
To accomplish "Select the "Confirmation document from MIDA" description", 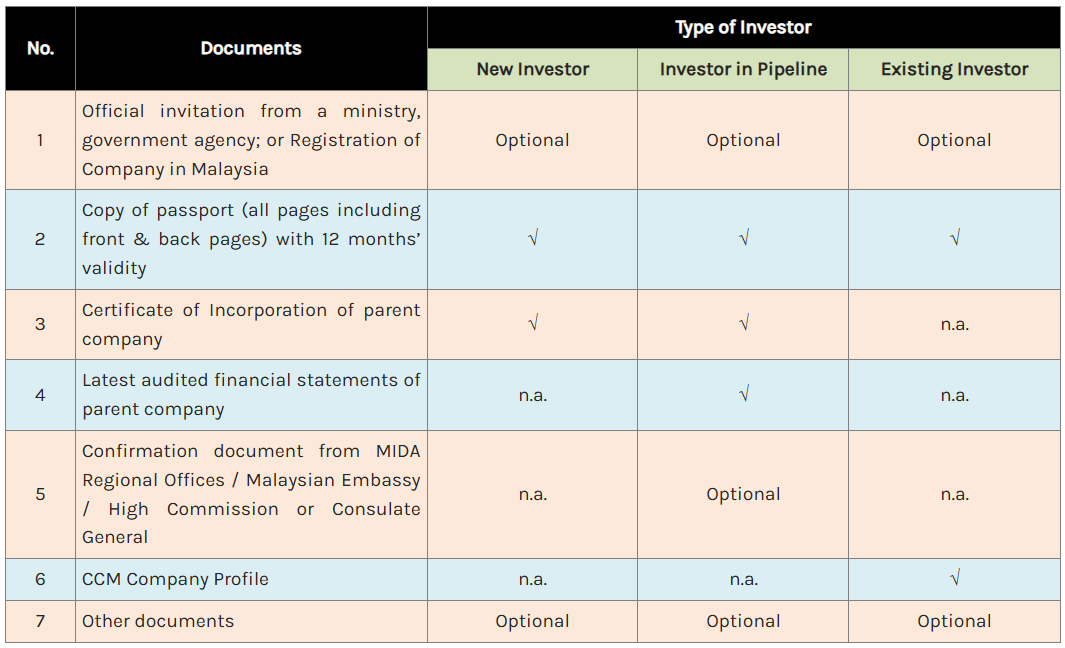I will click(x=251, y=494).
